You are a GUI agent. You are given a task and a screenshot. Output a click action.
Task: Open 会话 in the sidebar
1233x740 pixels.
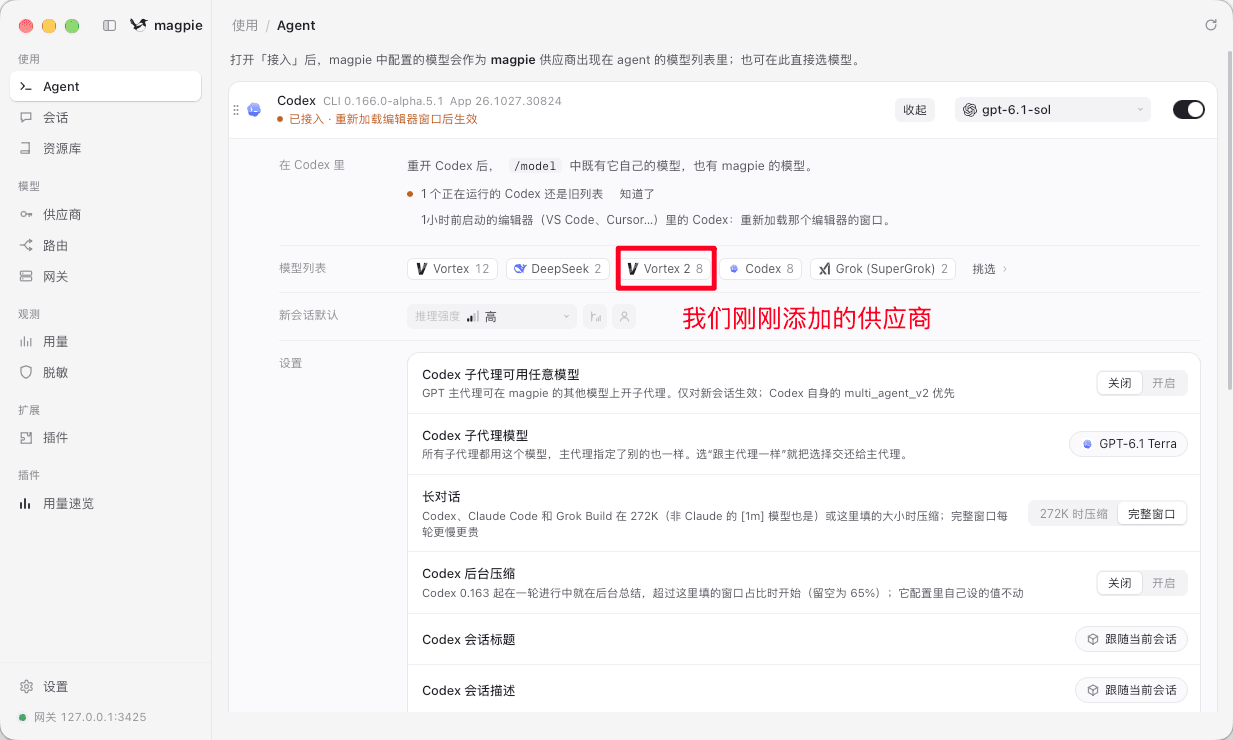pos(105,118)
